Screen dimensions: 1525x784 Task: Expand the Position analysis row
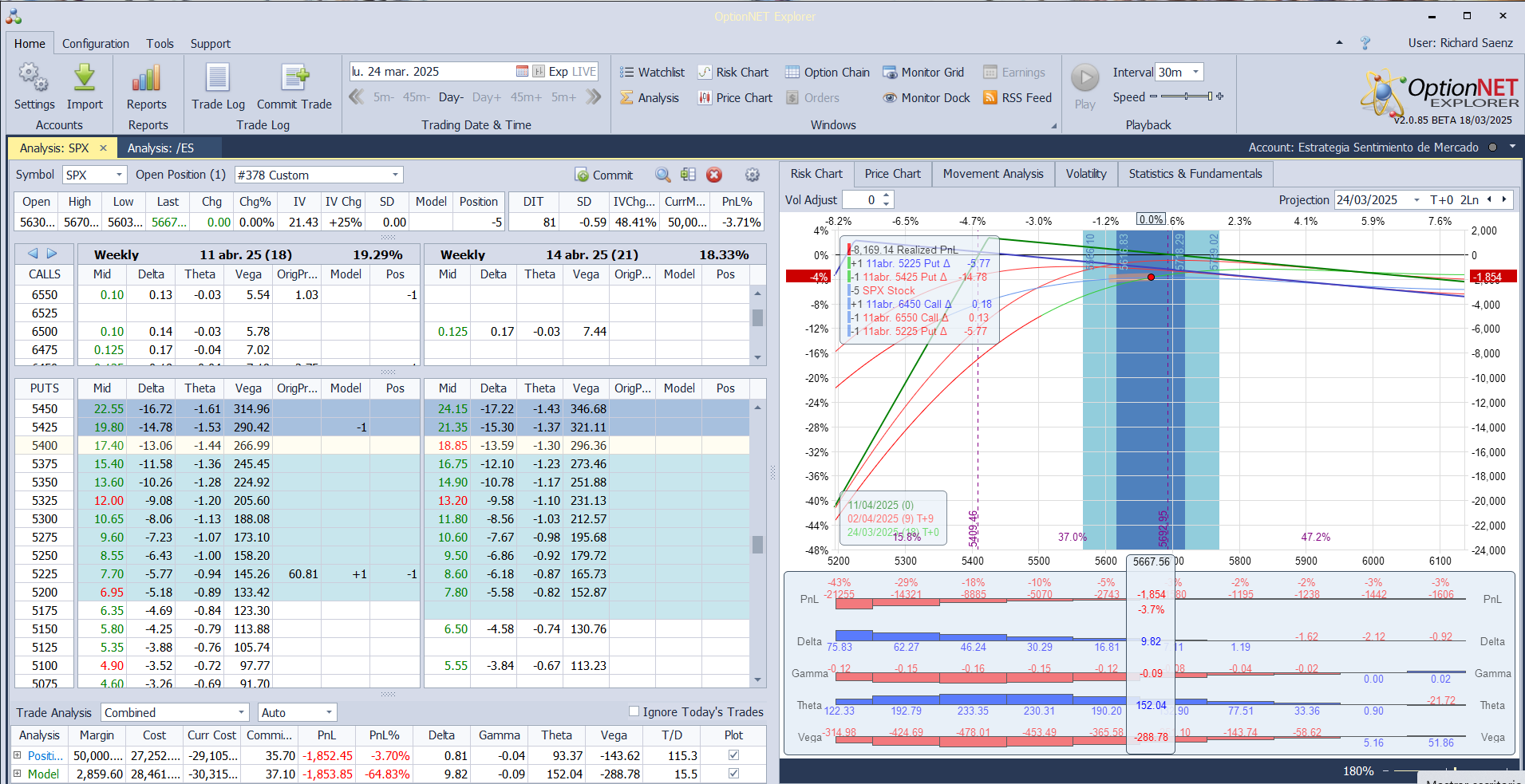click(x=17, y=755)
